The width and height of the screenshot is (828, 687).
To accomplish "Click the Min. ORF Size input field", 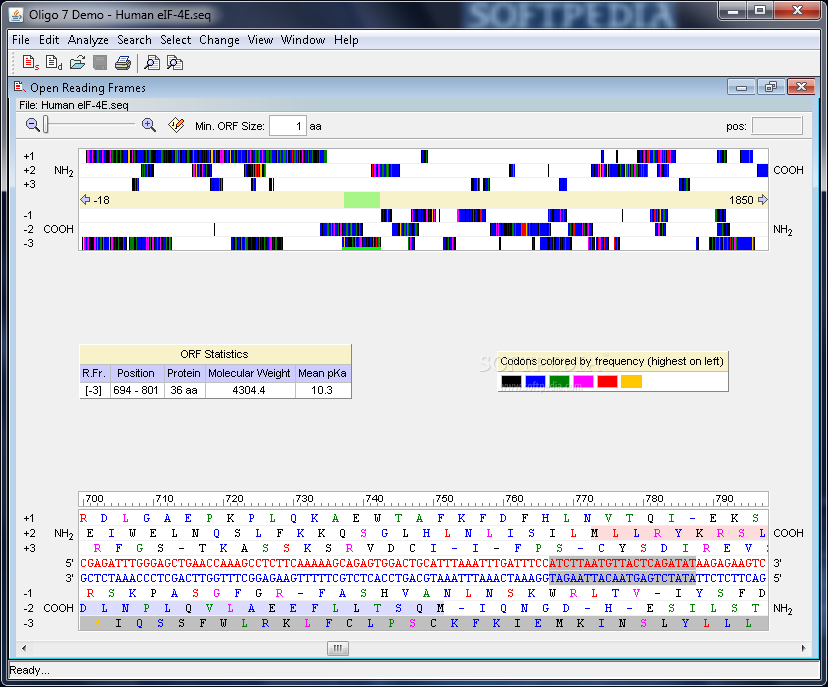I will (287, 126).
